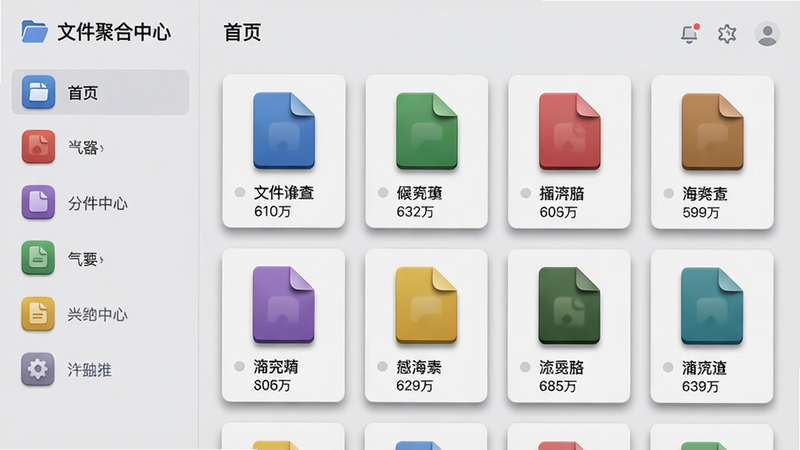Click the 599万 value text

coord(701,212)
